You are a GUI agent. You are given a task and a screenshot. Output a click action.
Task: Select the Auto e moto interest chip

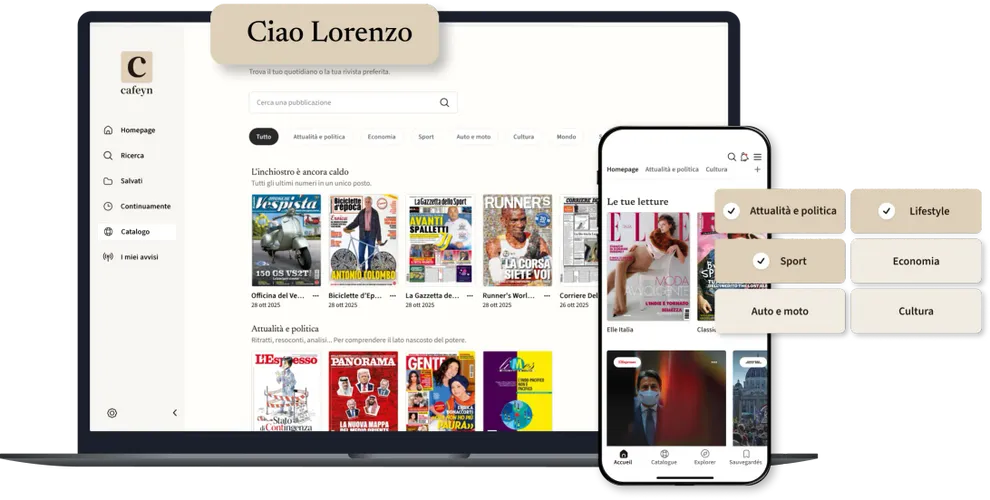click(780, 311)
